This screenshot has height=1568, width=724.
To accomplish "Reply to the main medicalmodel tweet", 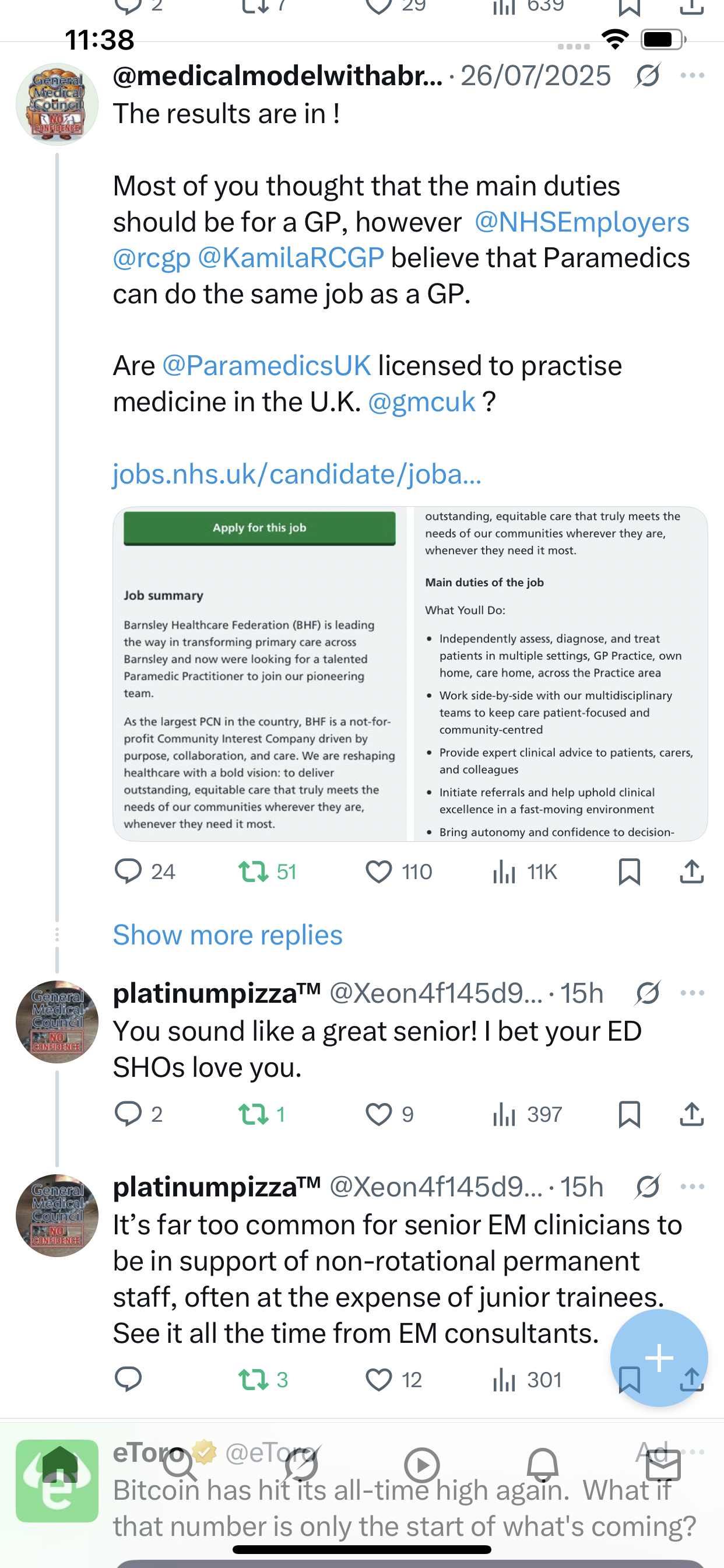I will tap(128, 871).
